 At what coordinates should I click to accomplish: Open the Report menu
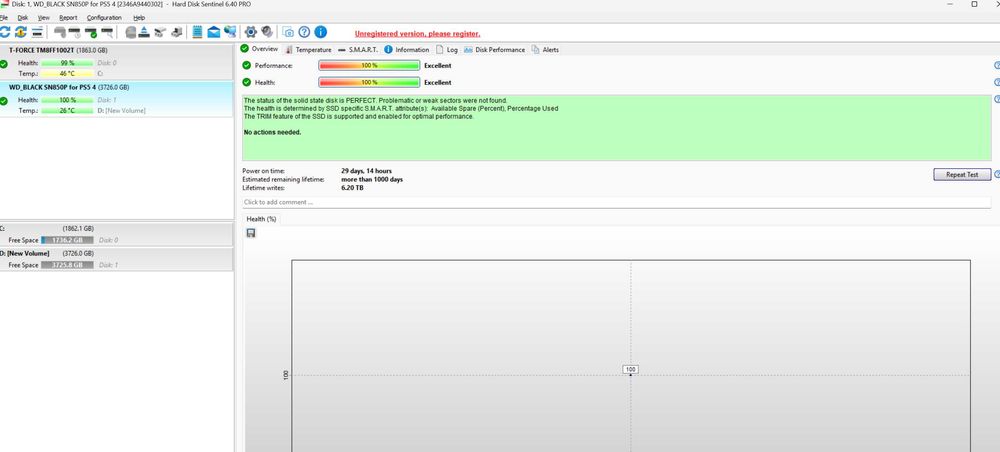click(x=68, y=18)
